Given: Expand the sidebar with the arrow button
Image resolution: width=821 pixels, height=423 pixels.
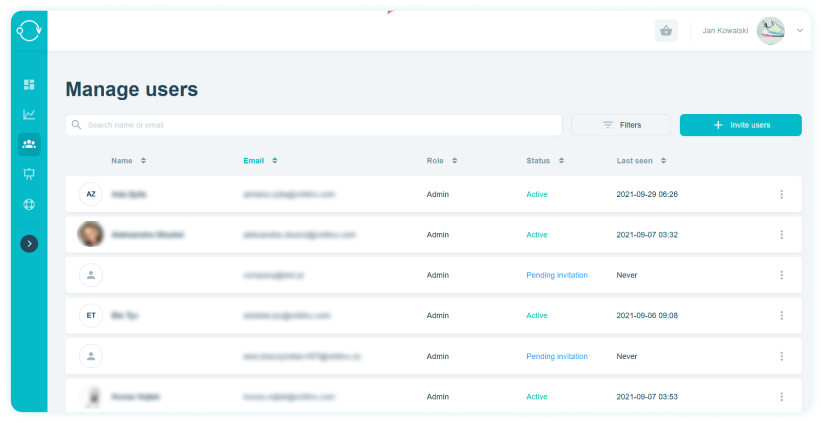Looking at the screenshot, I should point(29,243).
